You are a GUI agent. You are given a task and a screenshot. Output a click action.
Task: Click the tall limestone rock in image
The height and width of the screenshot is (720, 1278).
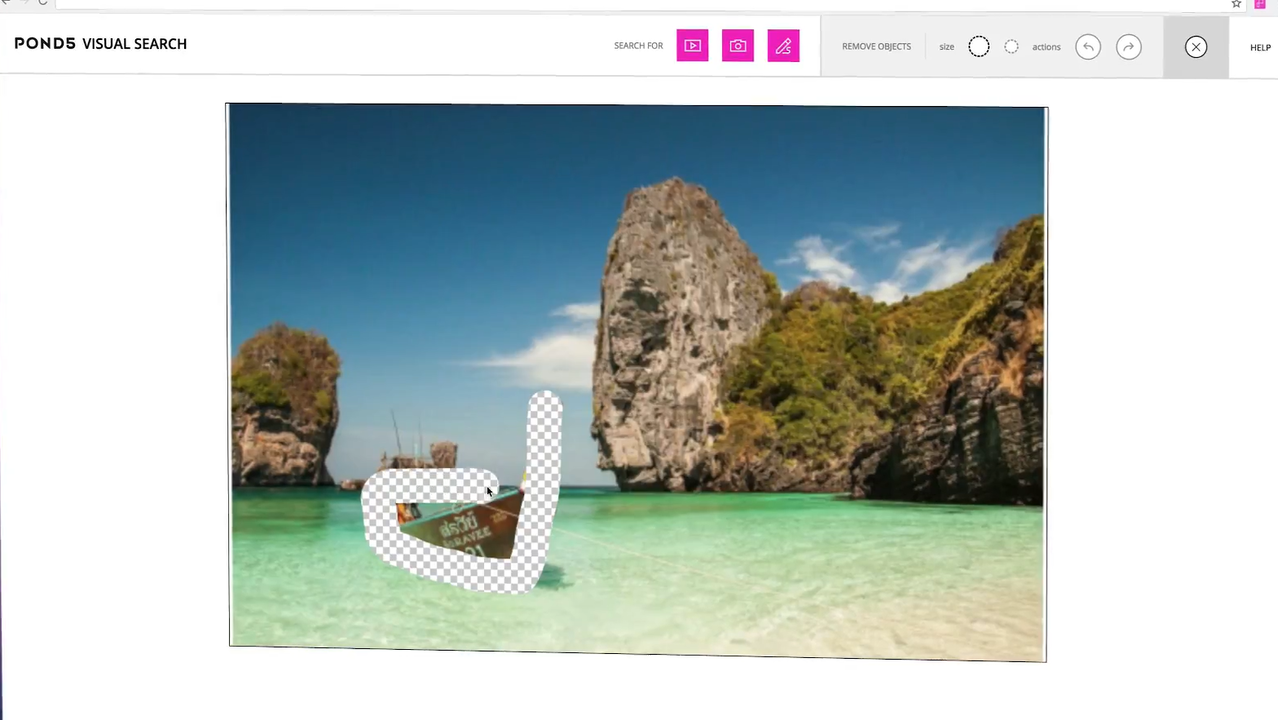[680, 330]
